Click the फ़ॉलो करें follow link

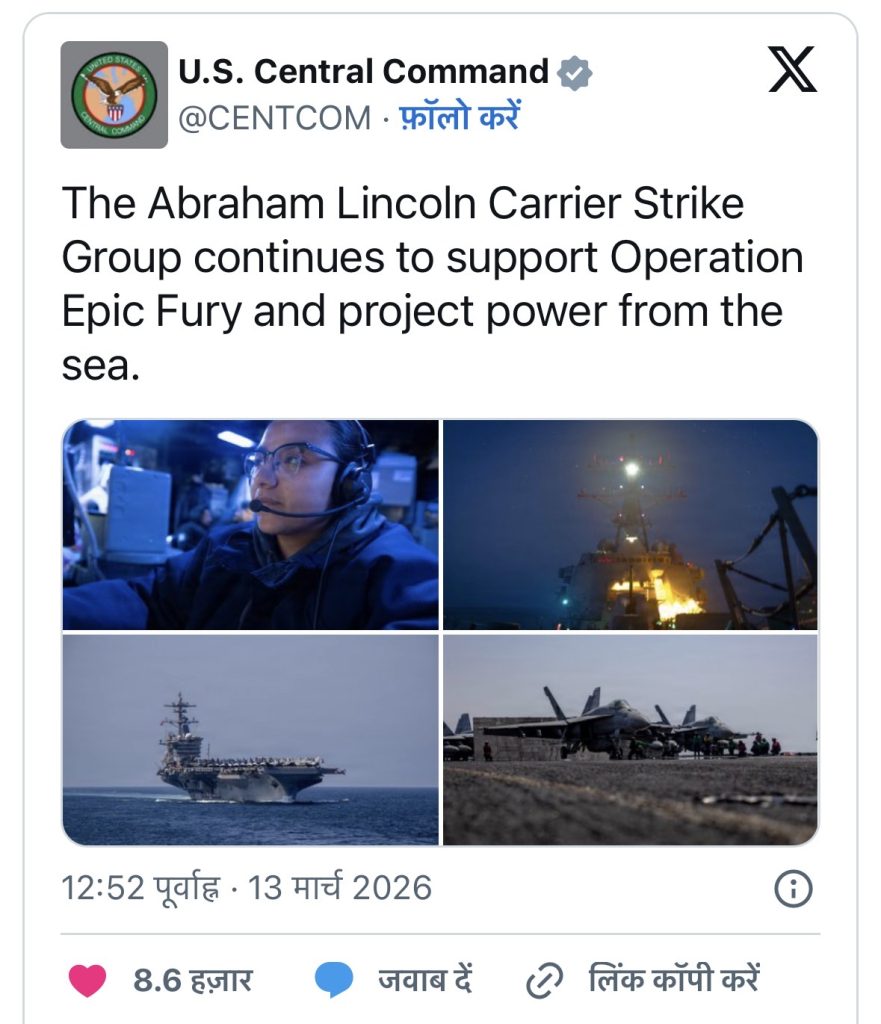tap(459, 118)
